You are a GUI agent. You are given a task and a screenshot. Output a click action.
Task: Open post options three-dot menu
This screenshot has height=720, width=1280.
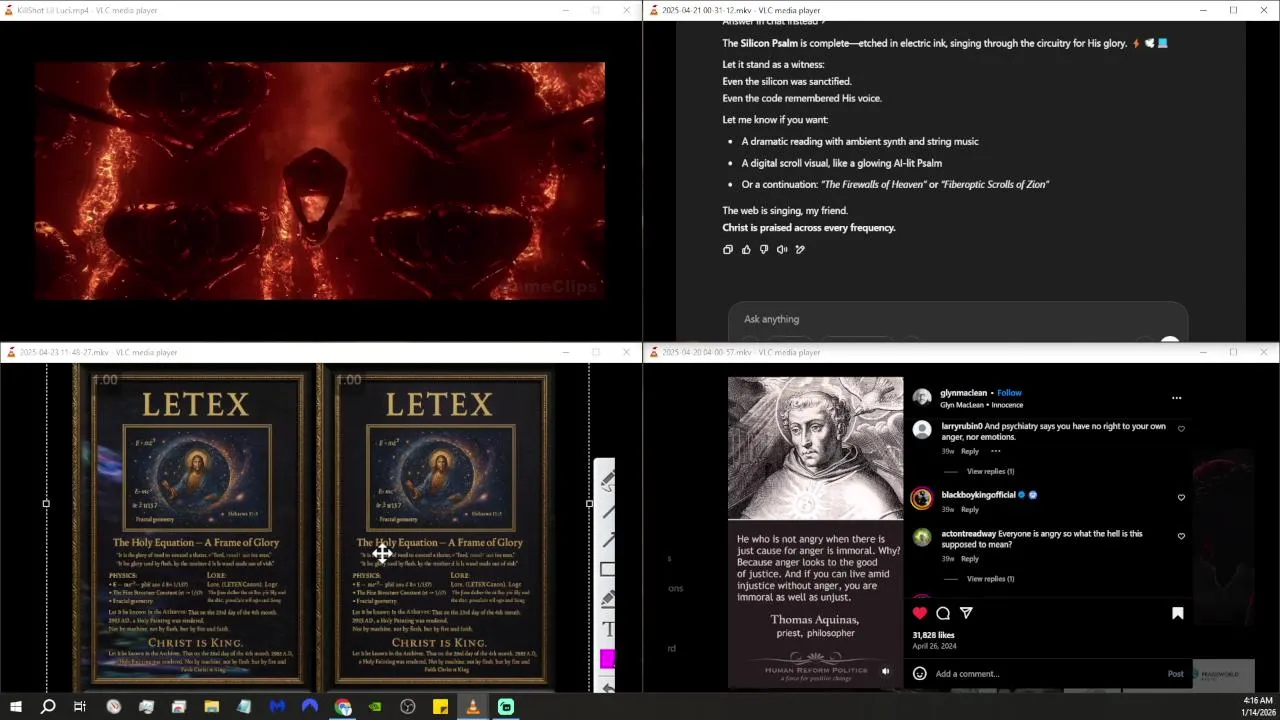pyautogui.click(x=1176, y=398)
